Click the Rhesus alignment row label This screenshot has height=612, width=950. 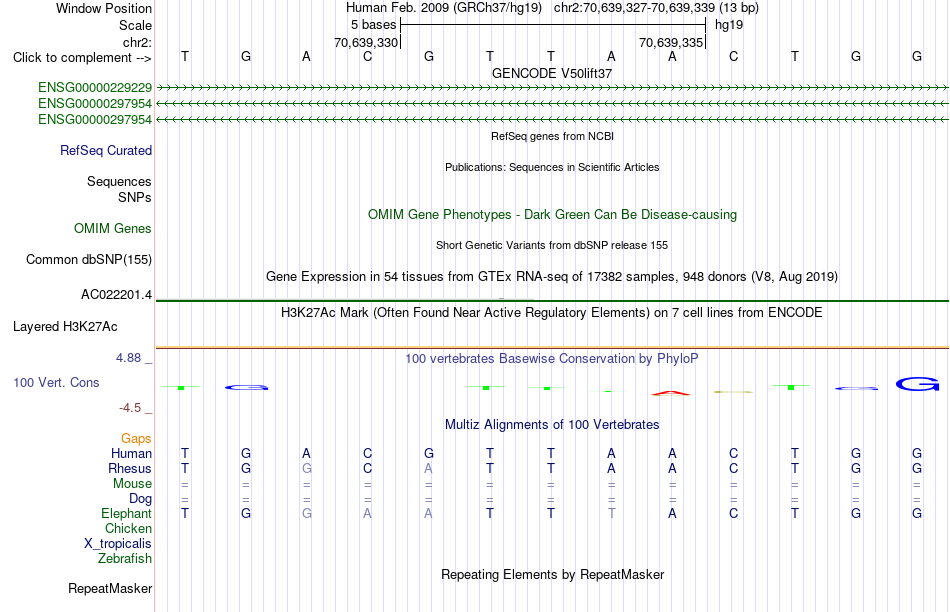[x=130, y=468]
